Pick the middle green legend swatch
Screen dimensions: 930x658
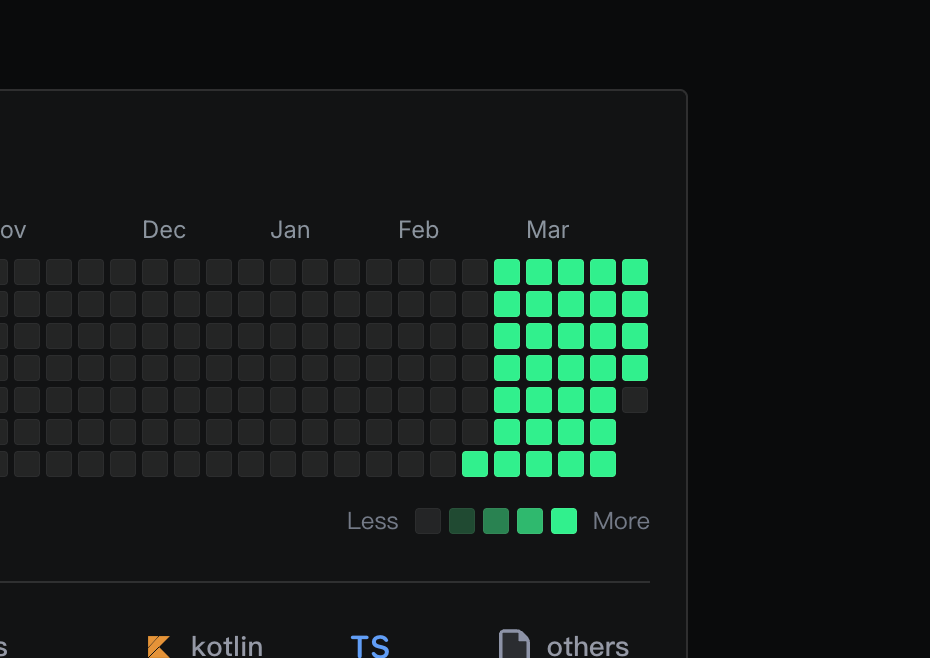coord(496,521)
